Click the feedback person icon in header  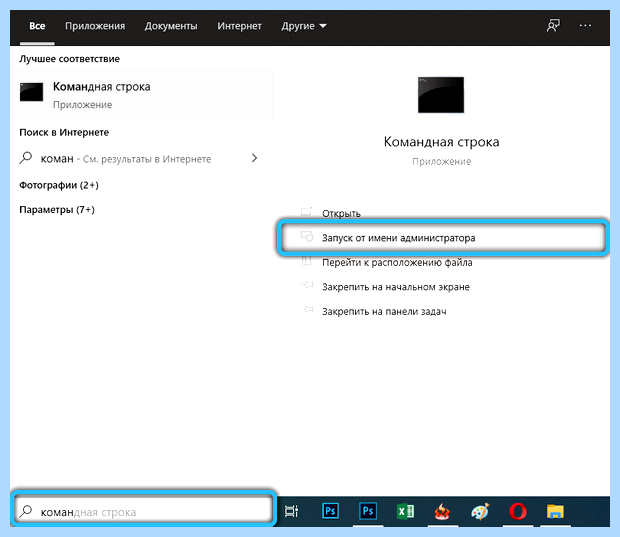tap(553, 26)
